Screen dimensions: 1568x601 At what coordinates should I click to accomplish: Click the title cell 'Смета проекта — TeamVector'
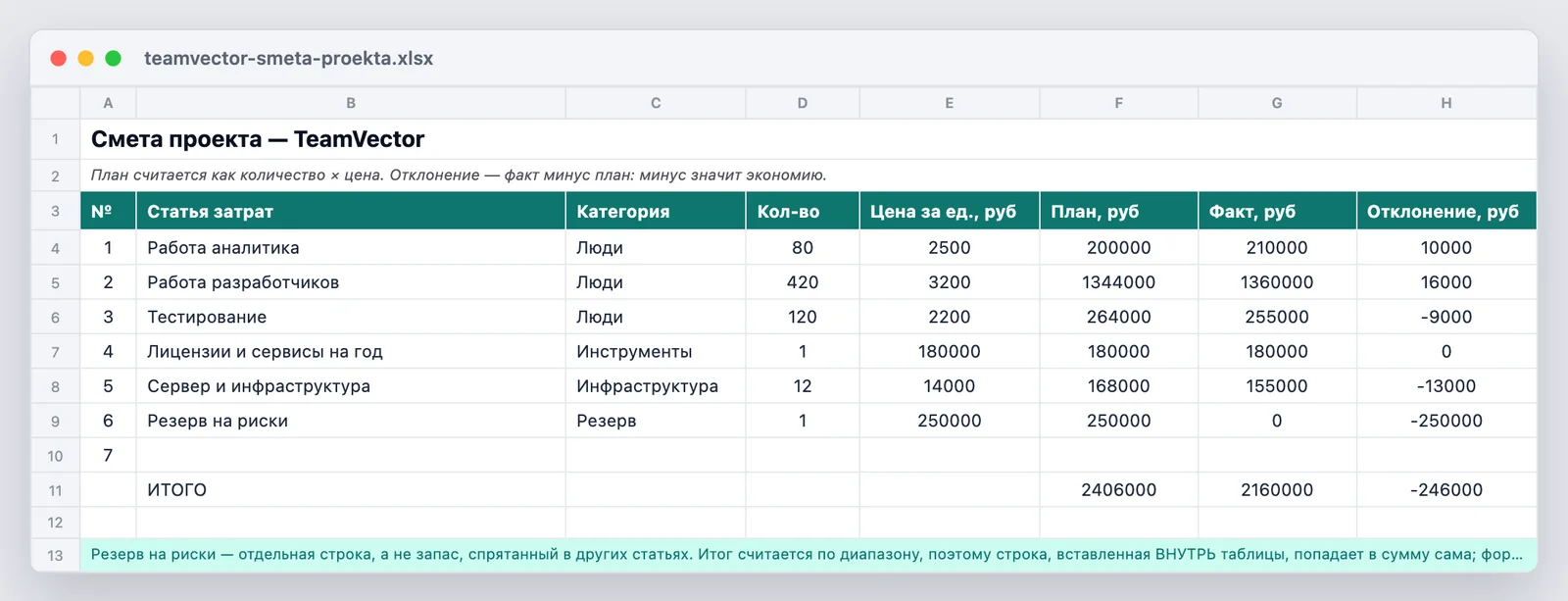coord(808,139)
